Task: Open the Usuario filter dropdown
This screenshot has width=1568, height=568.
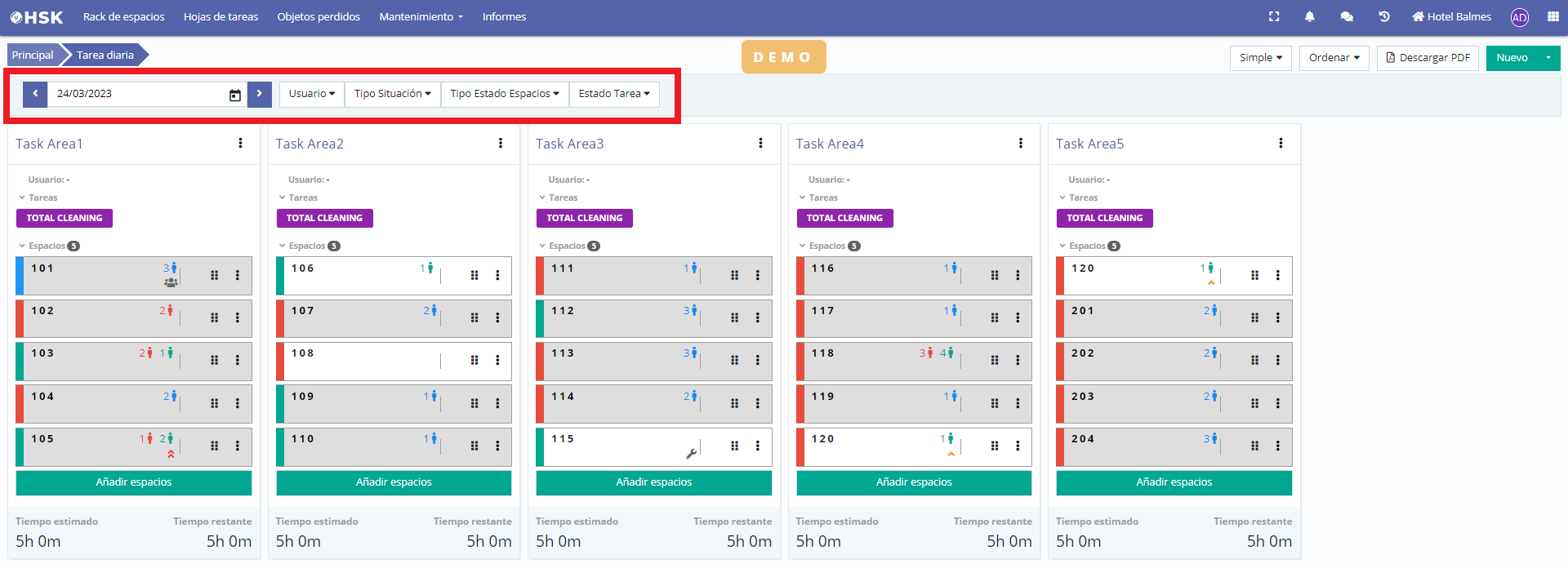Action: click(311, 94)
